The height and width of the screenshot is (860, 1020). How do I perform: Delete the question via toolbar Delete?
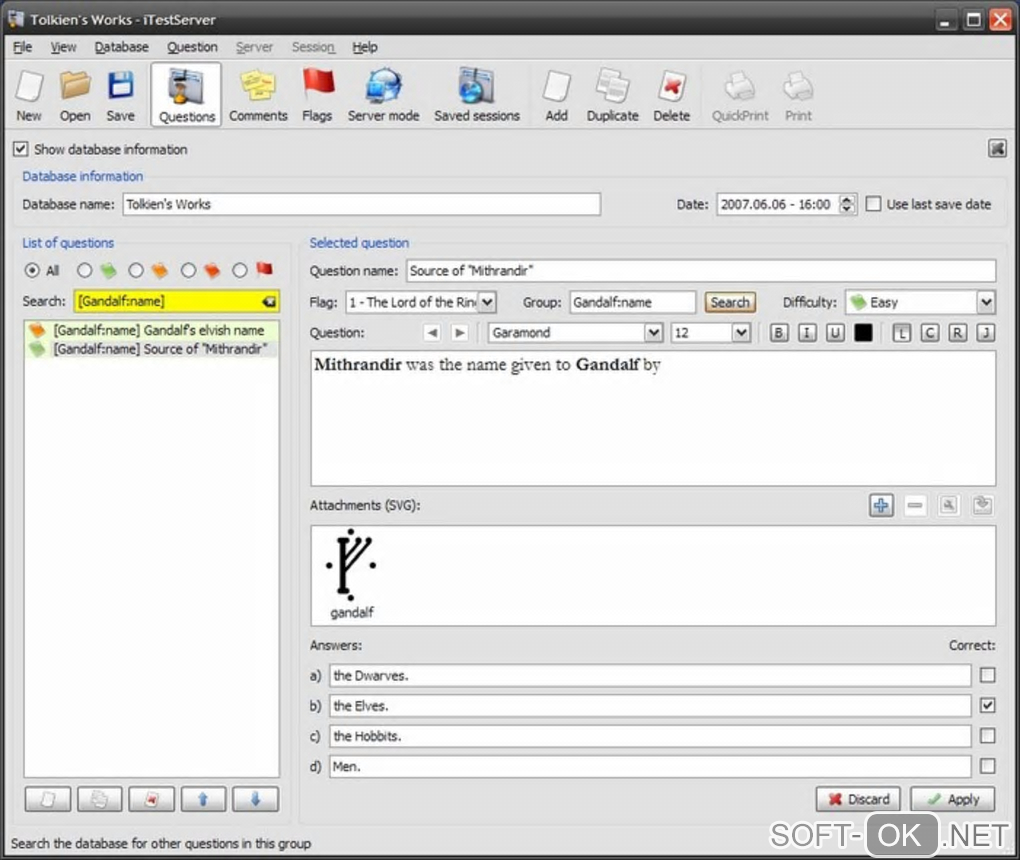pos(671,96)
